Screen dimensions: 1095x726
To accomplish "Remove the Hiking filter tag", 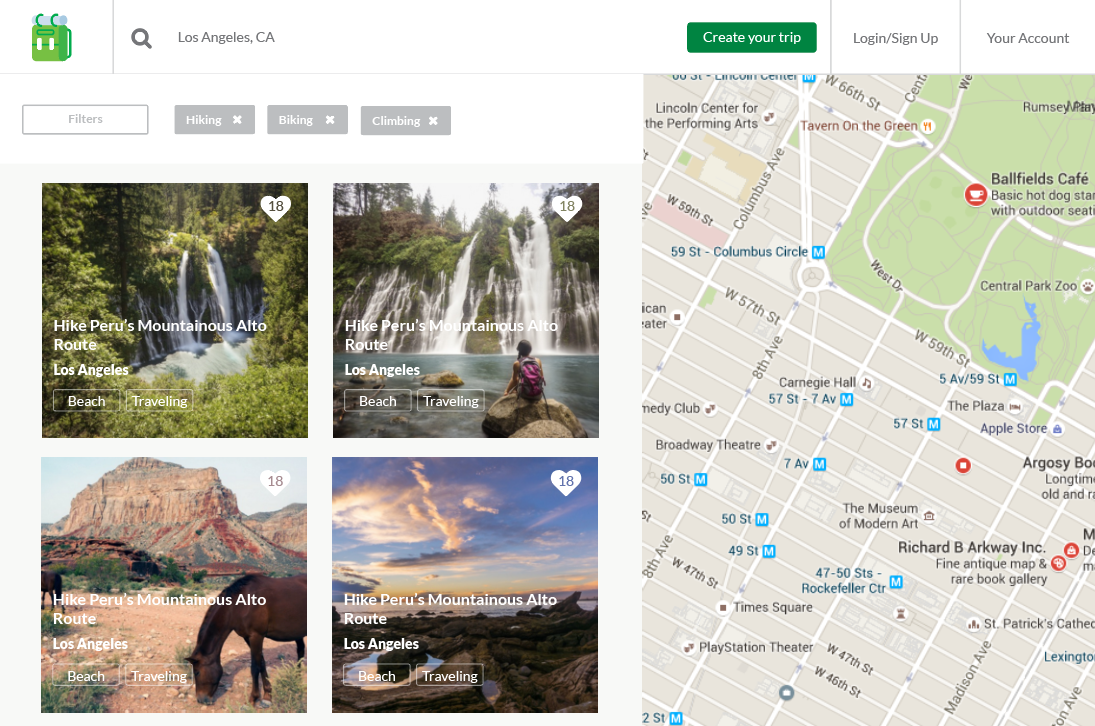I will pos(237,120).
